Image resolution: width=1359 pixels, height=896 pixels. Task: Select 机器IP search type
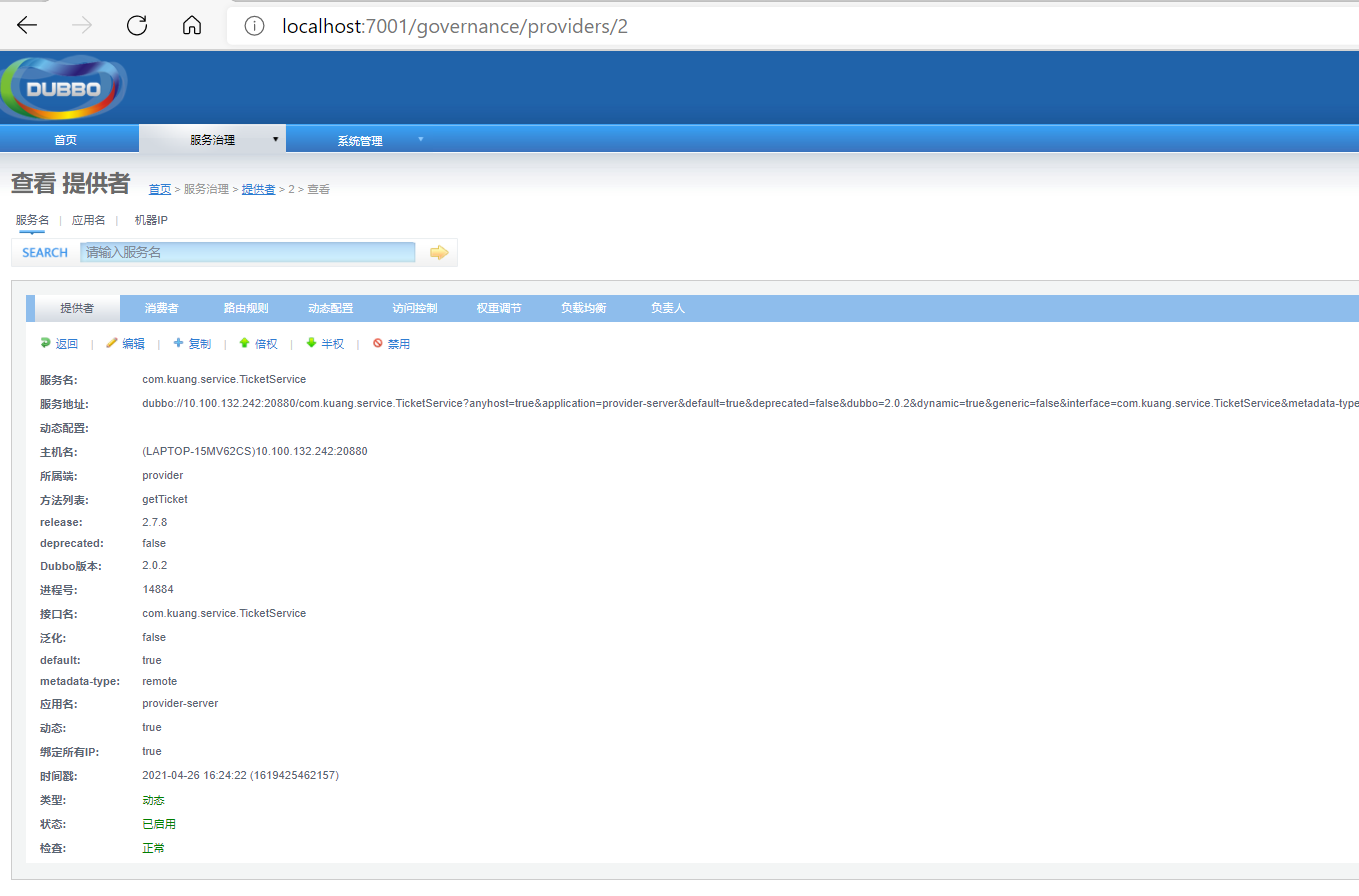(x=151, y=220)
